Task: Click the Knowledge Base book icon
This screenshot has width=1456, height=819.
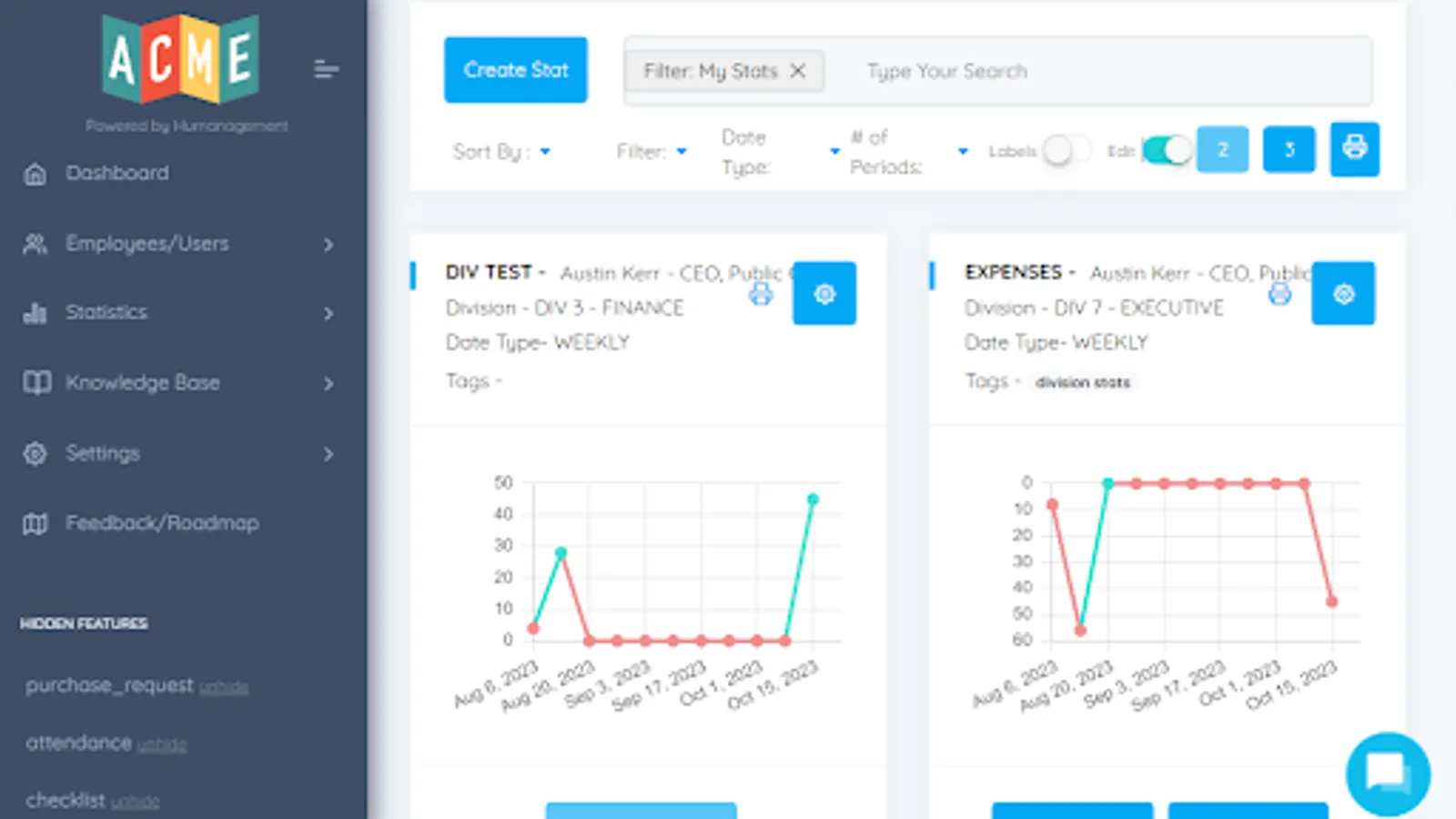Action: point(36,382)
